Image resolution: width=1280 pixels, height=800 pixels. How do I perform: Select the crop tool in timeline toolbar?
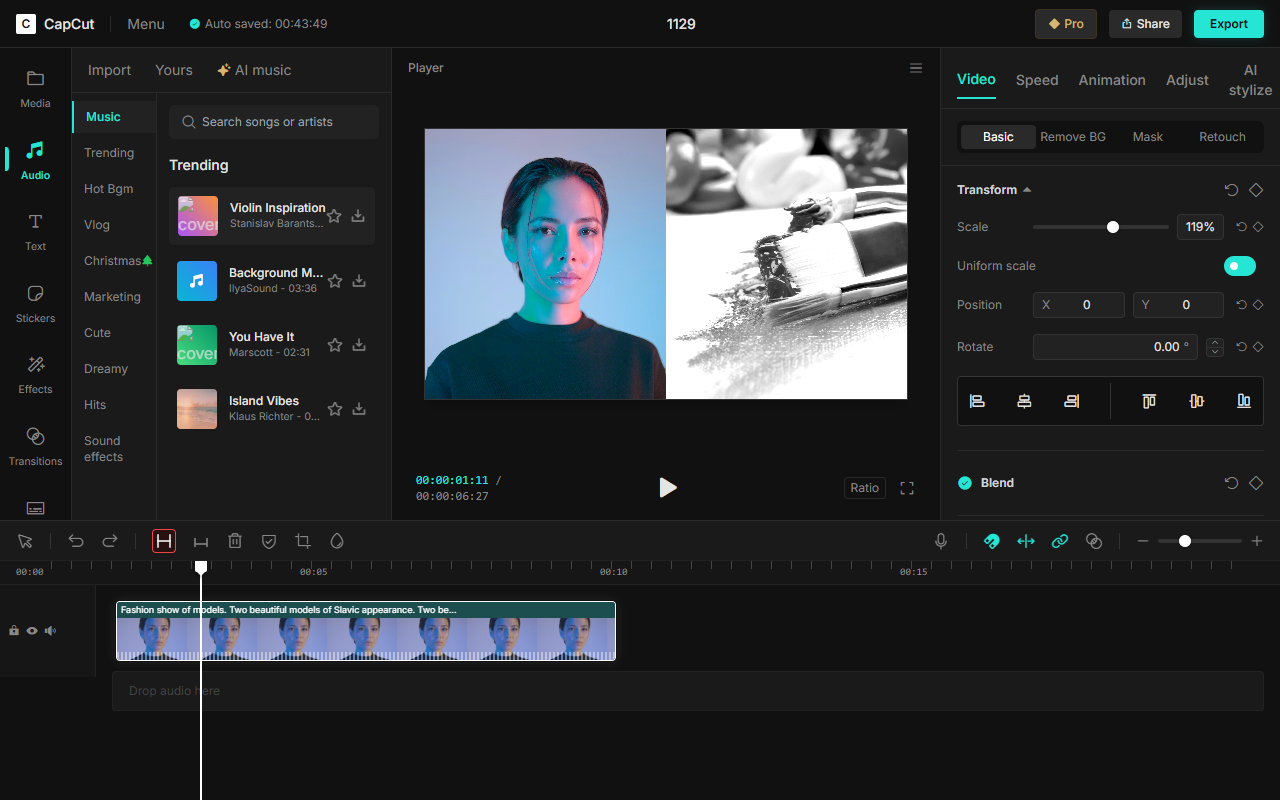tap(303, 541)
